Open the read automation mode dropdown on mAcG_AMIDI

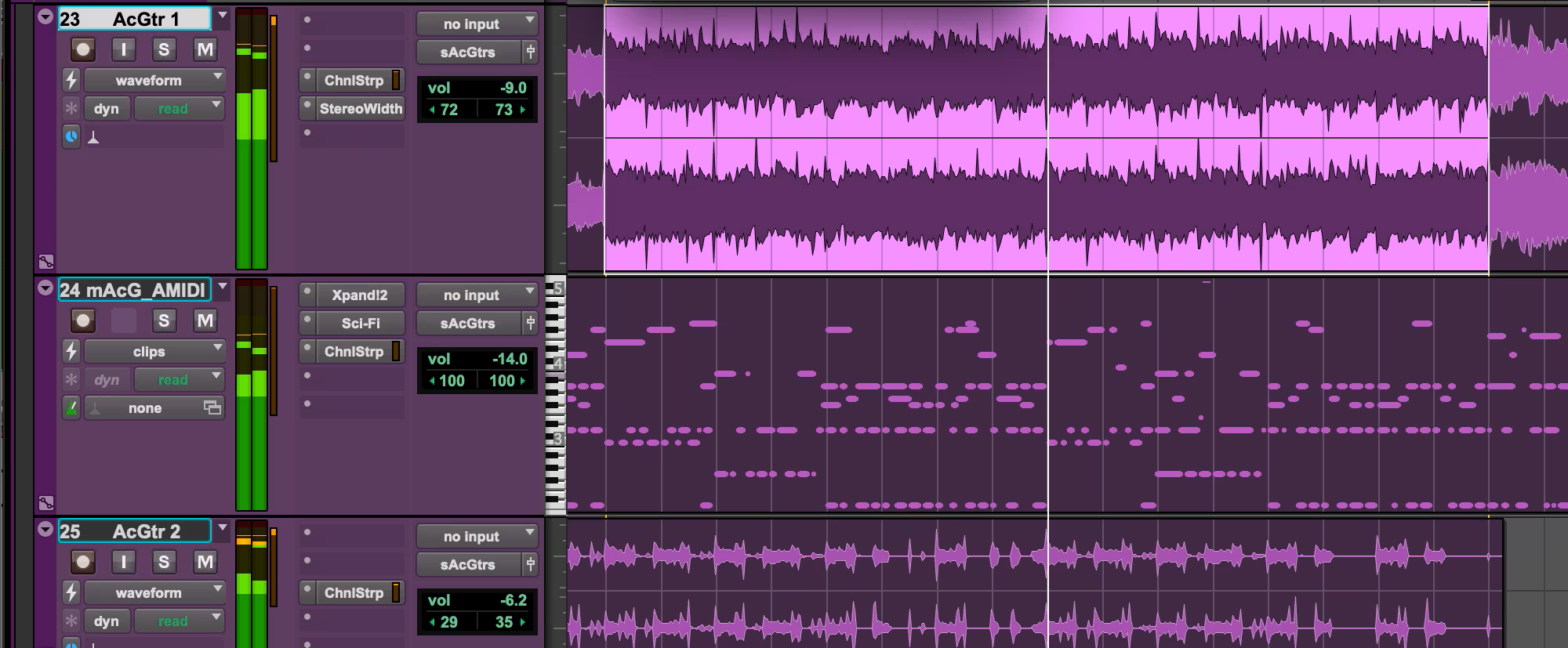pyautogui.click(x=180, y=380)
